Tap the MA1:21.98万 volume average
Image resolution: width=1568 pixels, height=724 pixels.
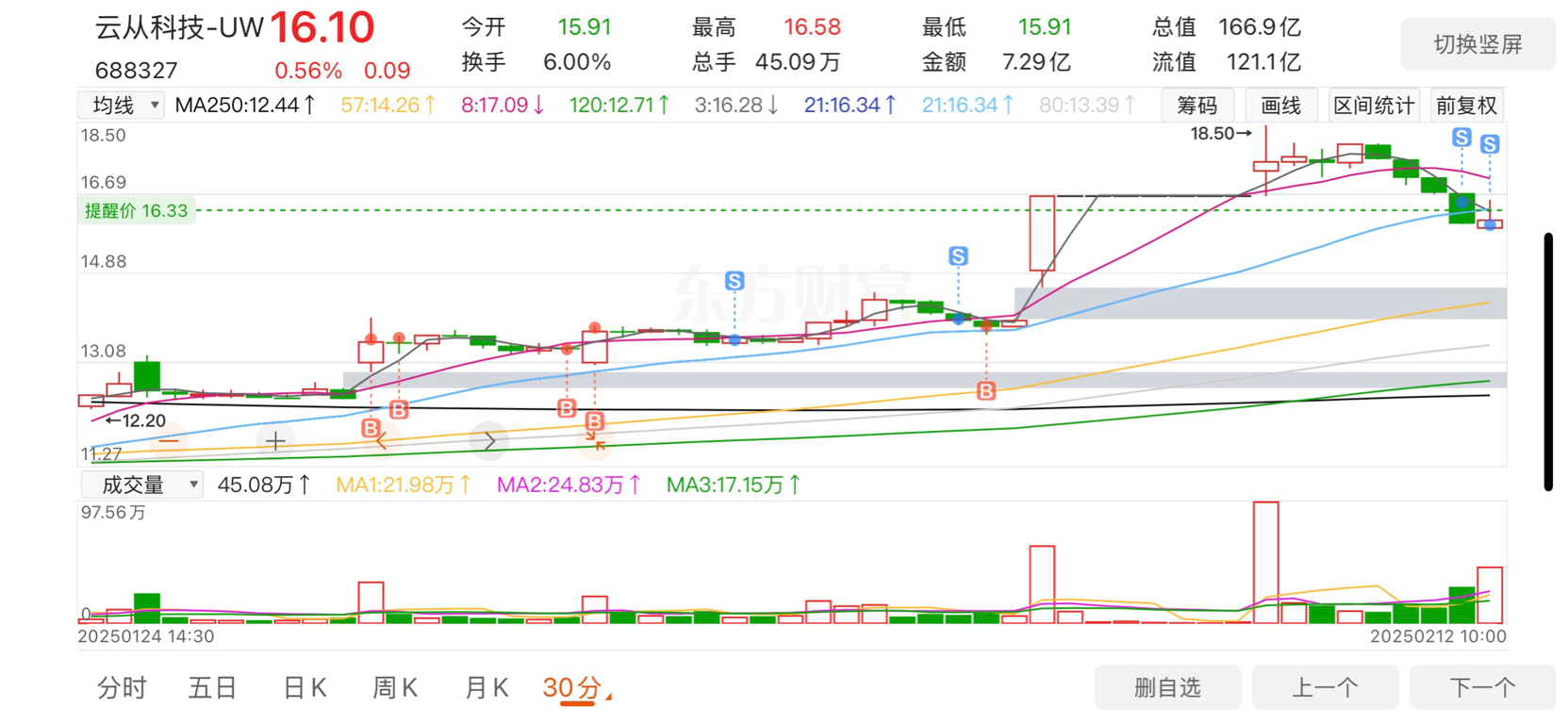point(404,485)
